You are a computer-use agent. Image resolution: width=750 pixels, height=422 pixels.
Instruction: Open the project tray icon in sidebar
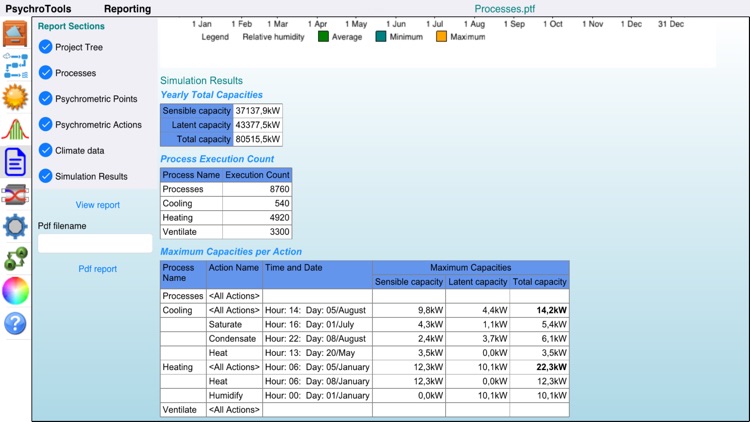pyautogui.click(x=15, y=33)
